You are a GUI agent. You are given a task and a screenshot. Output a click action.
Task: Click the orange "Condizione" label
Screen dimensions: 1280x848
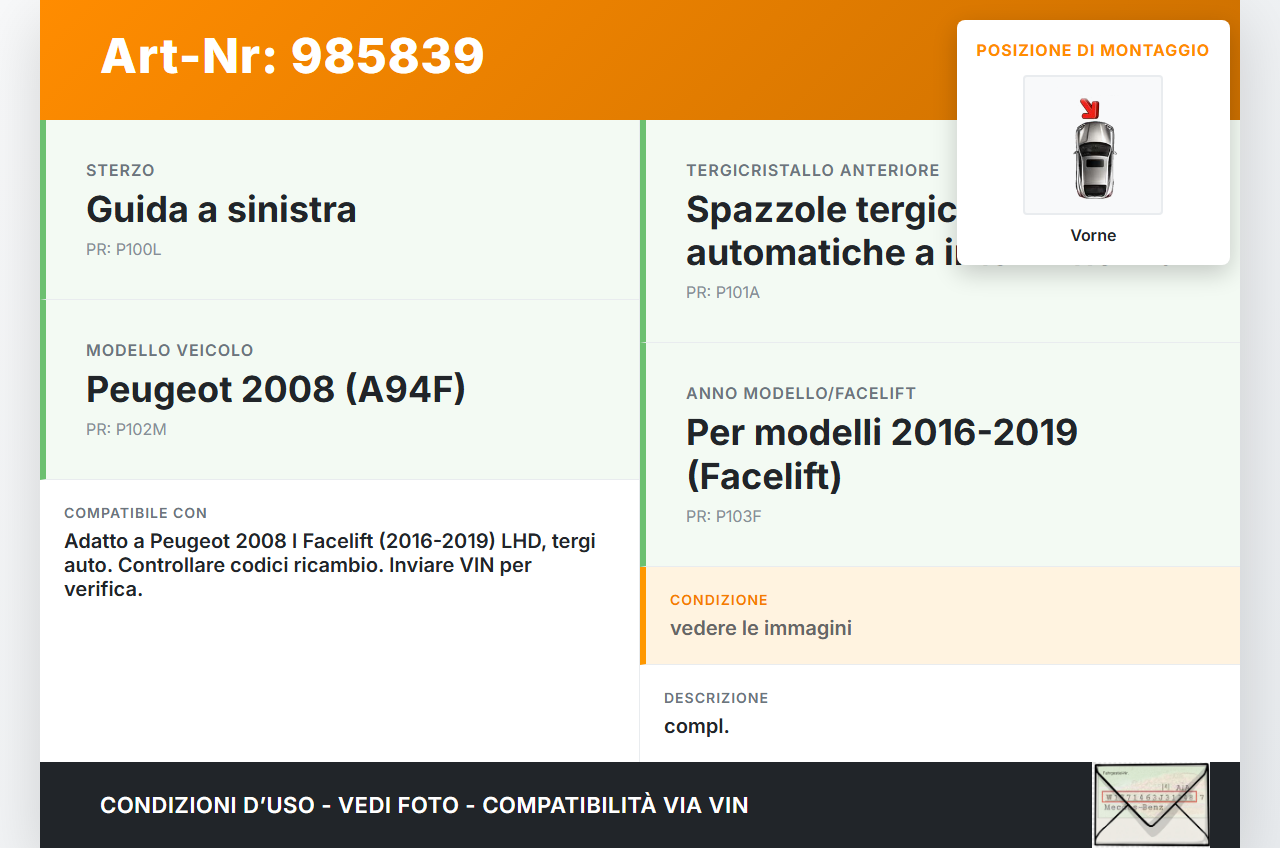click(x=718, y=600)
